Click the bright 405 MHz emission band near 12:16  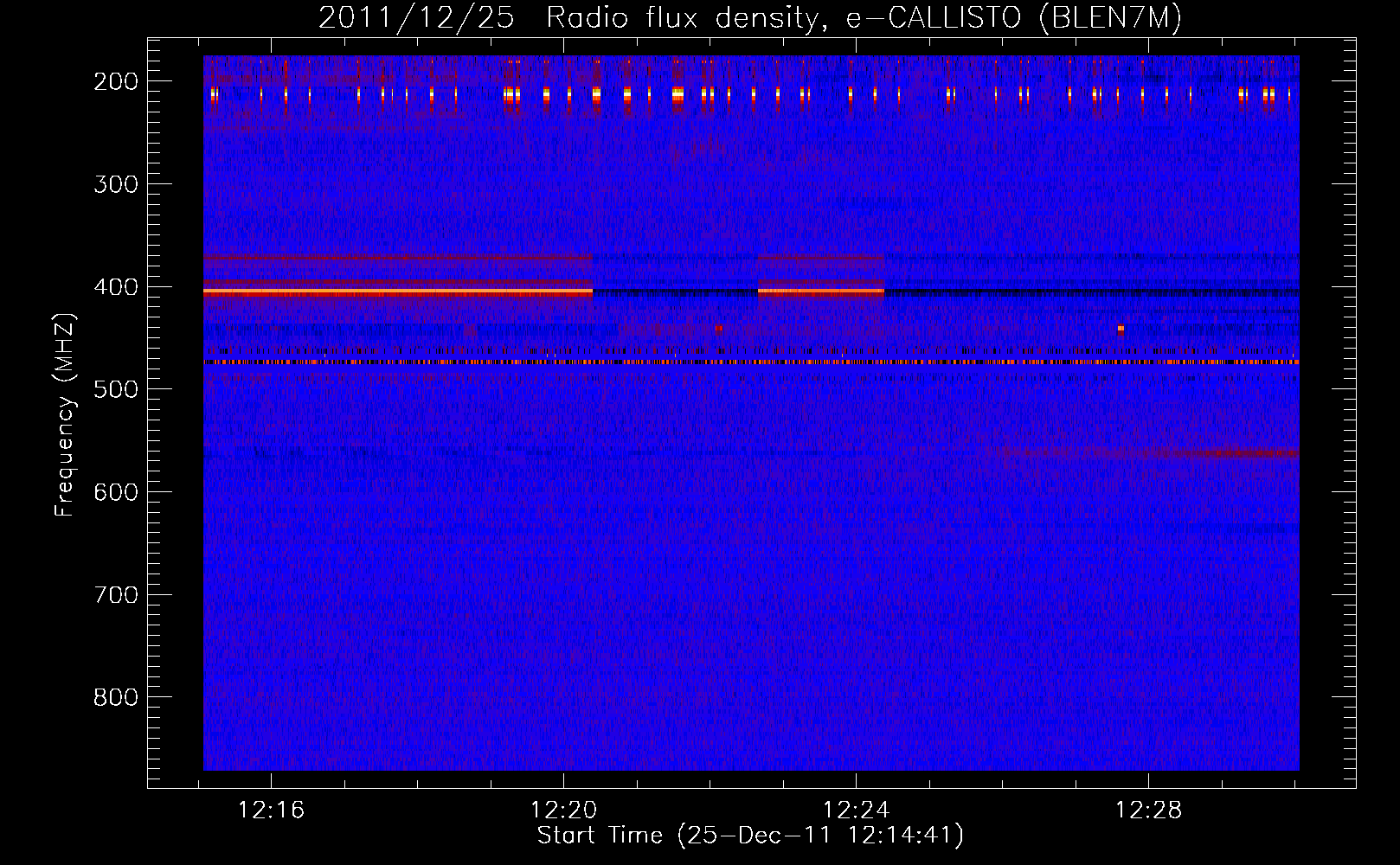point(398,293)
